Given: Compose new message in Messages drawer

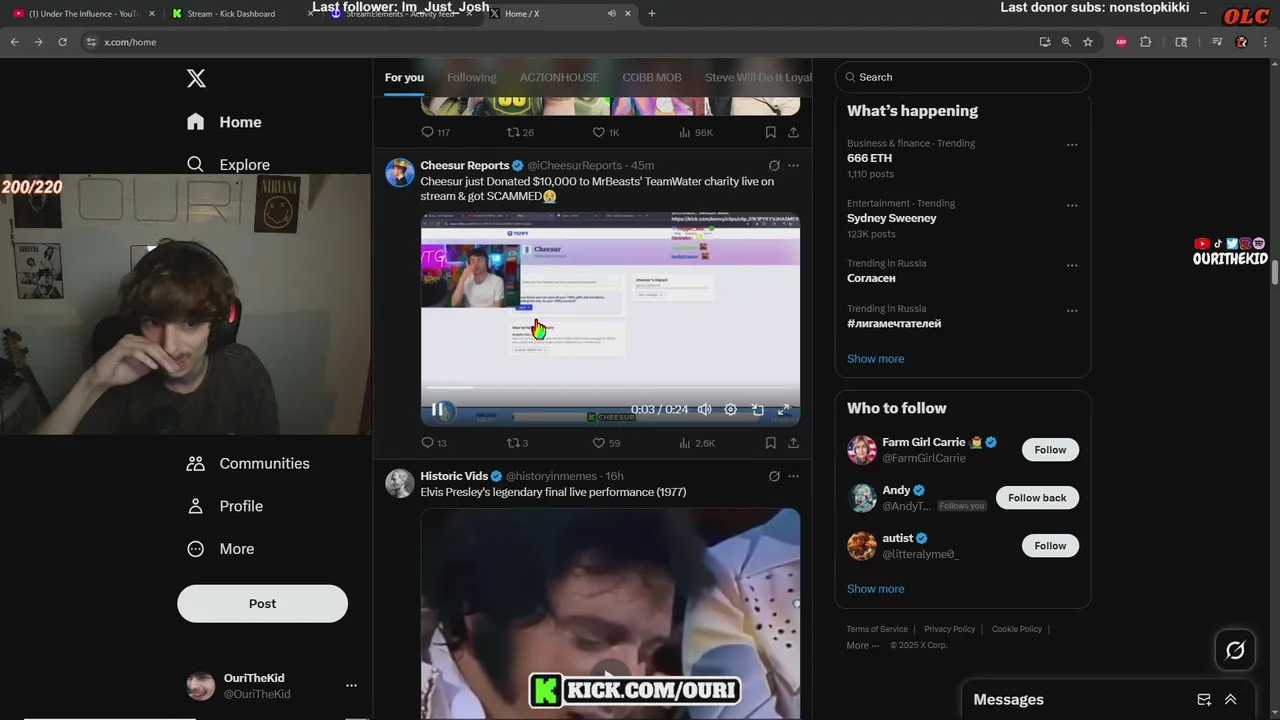Looking at the screenshot, I should (x=1204, y=700).
